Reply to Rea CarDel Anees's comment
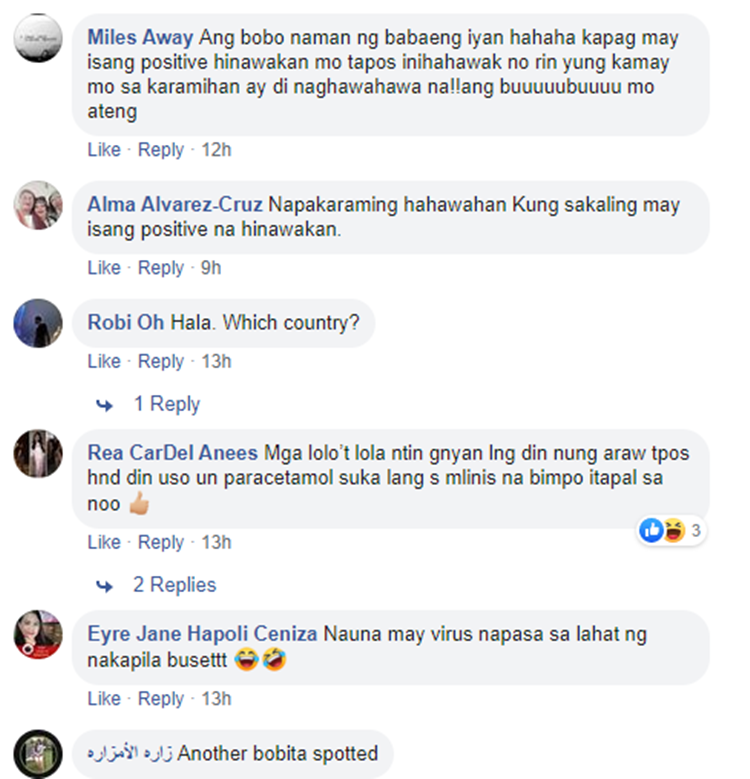 [160, 542]
